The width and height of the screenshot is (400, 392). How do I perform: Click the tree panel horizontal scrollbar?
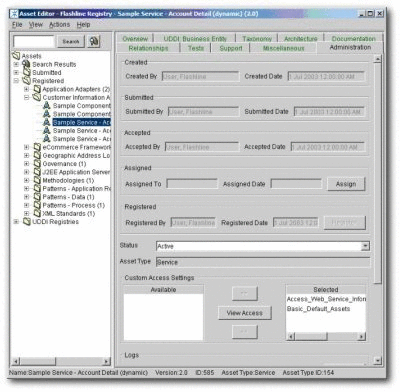[38, 361]
